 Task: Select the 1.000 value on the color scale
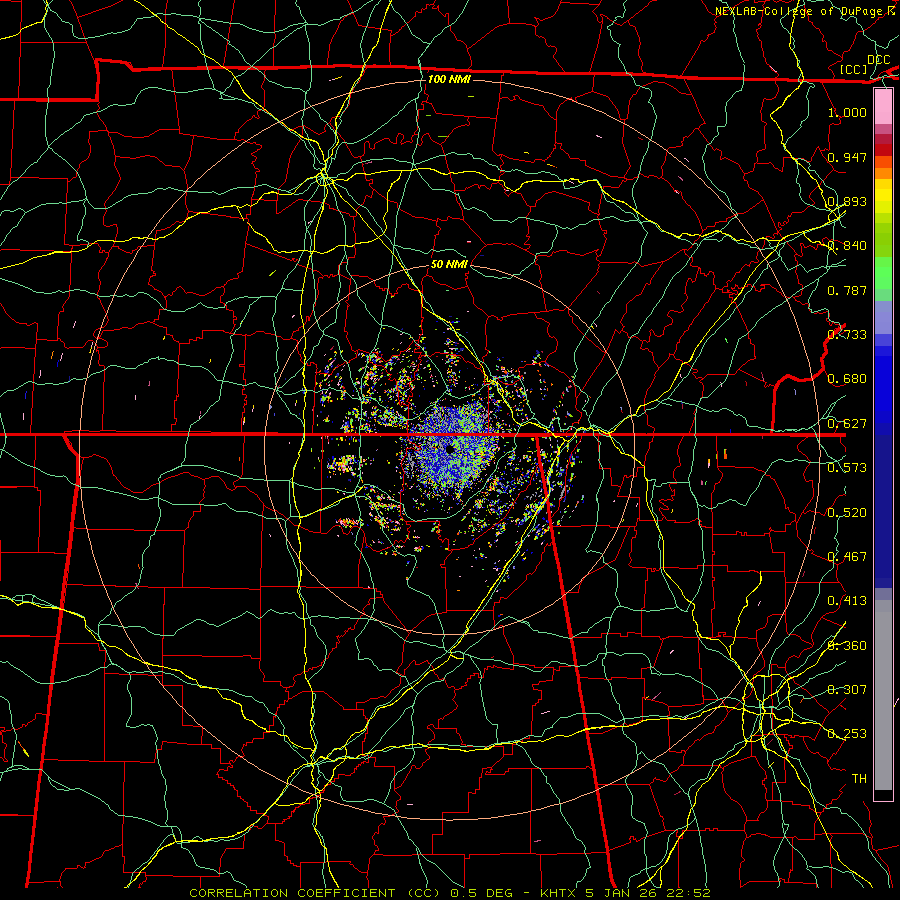pos(847,112)
